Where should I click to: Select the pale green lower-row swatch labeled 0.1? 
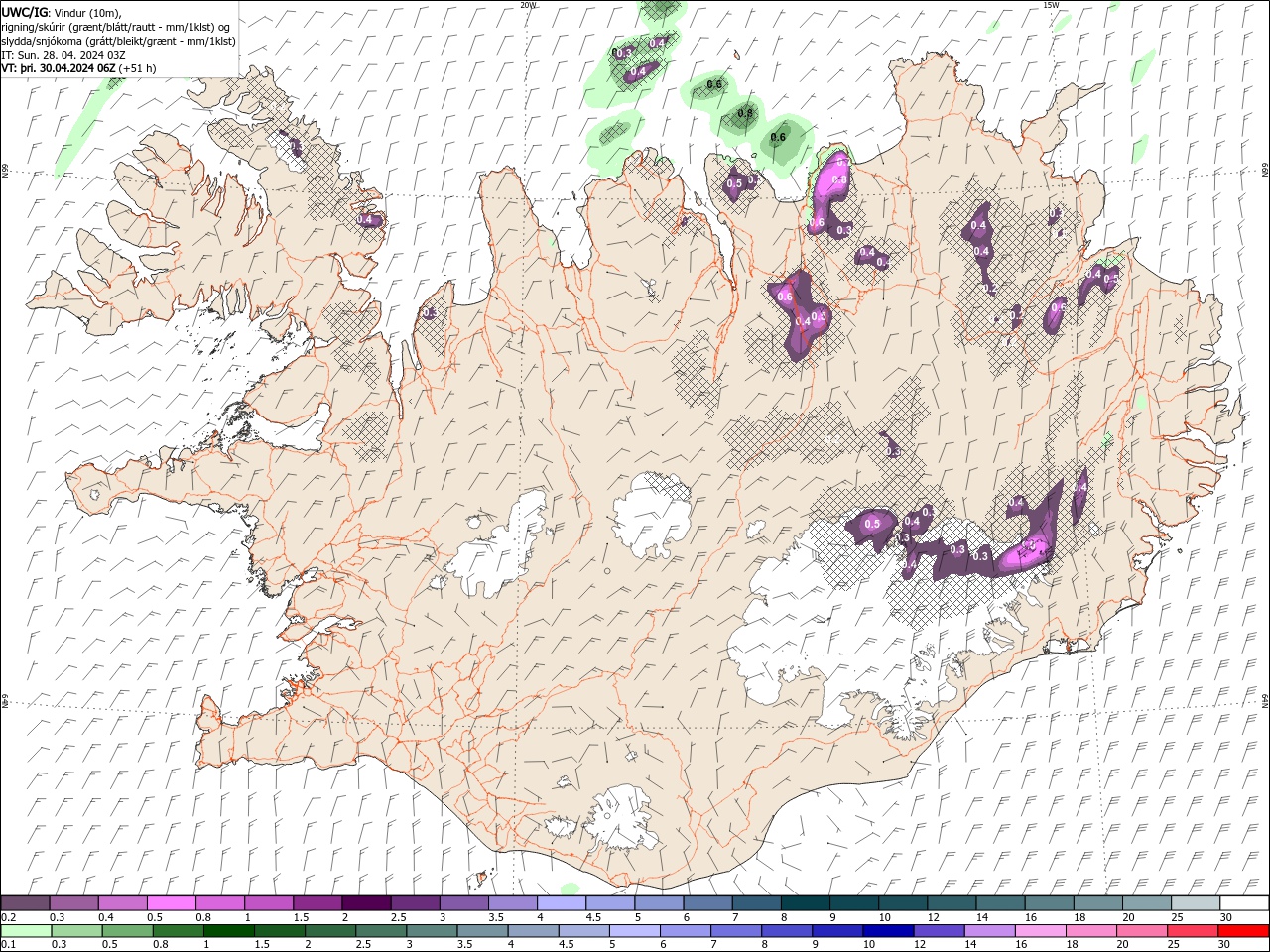(26, 931)
